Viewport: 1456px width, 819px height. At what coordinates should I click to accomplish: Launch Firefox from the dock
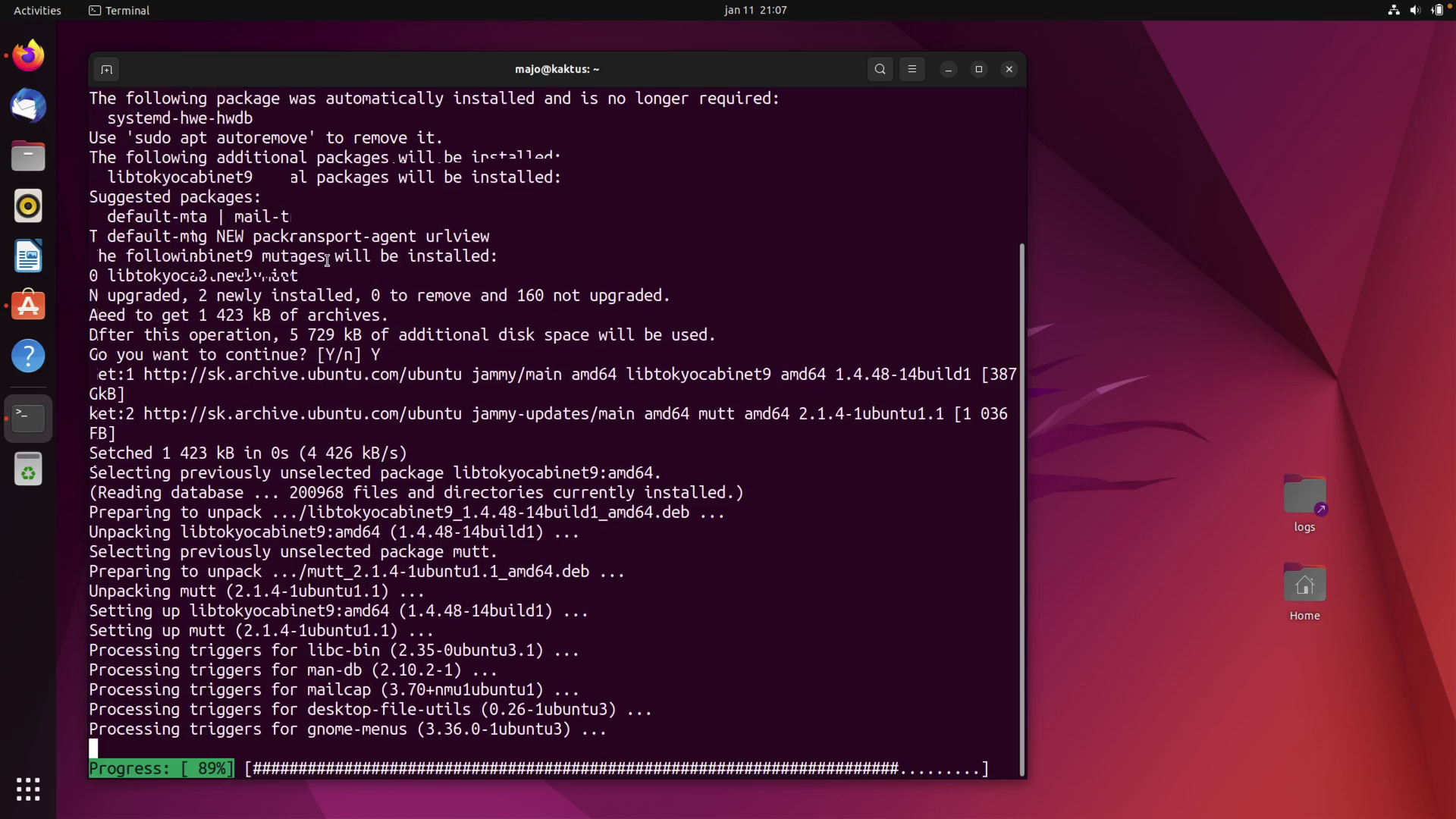tap(28, 55)
